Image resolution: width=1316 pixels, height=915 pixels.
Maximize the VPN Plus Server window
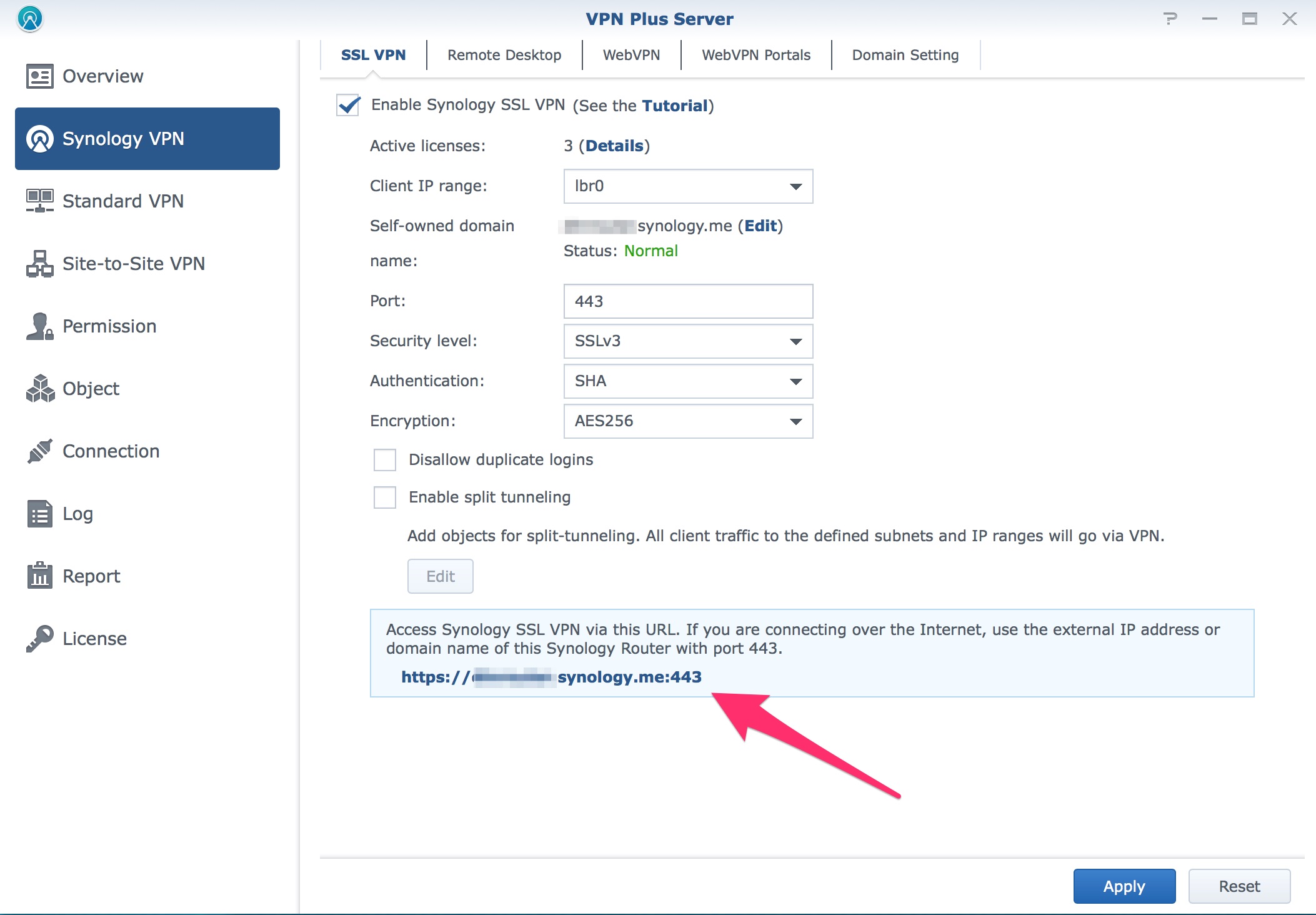[x=1250, y=19]
